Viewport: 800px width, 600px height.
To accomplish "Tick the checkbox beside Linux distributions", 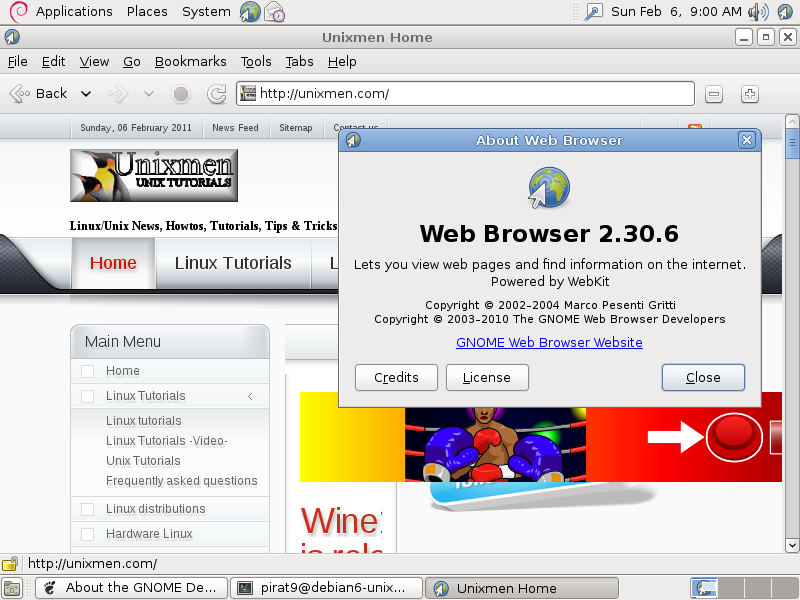I will [88, 509].
